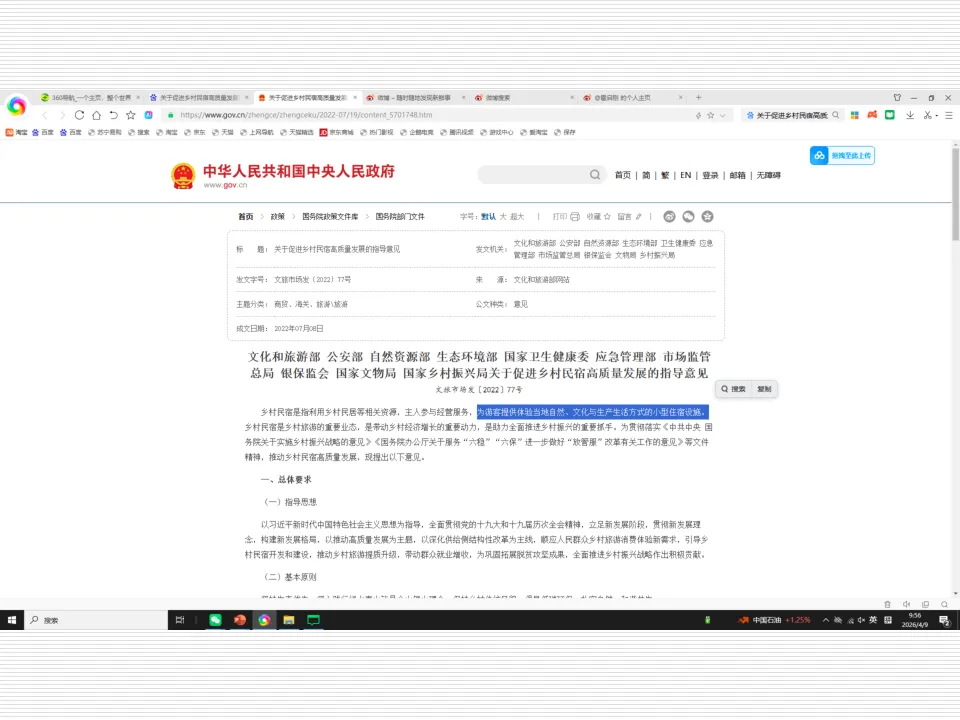Click the game controller icon in toolbar
This screenshot has height=720, width=960.
click(x=872, y=115)
